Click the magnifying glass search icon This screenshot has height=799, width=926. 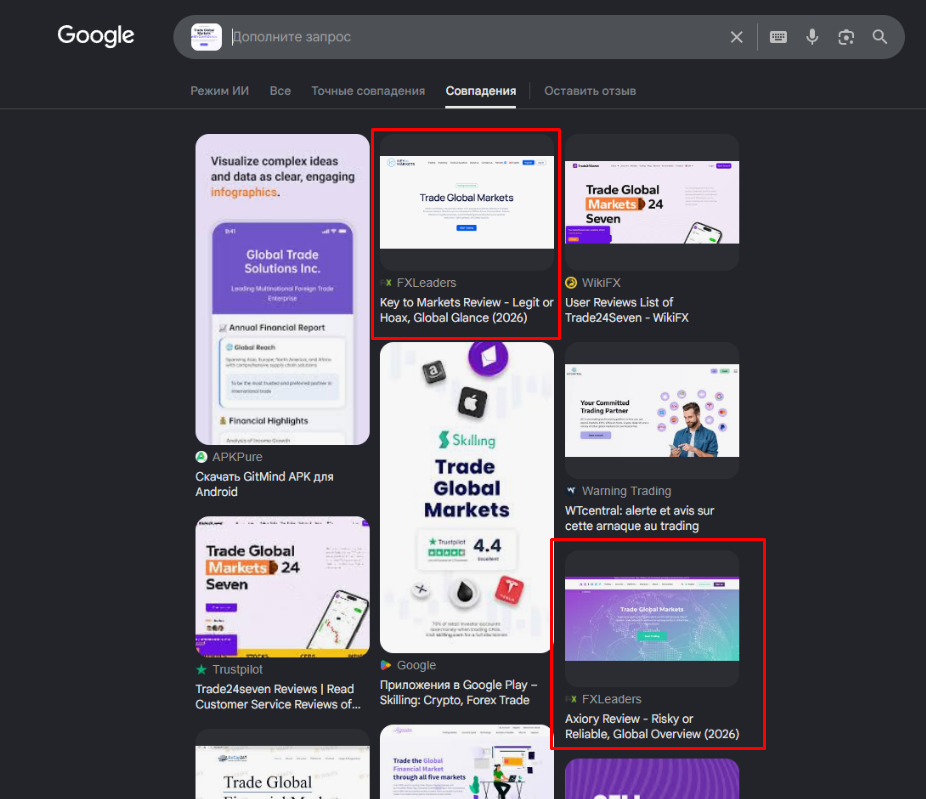coord(880,37)
